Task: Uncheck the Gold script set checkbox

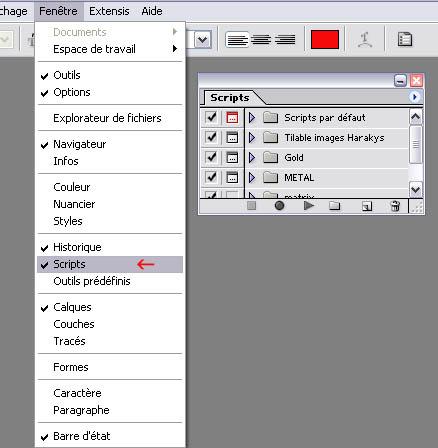Action: point(211,157)
